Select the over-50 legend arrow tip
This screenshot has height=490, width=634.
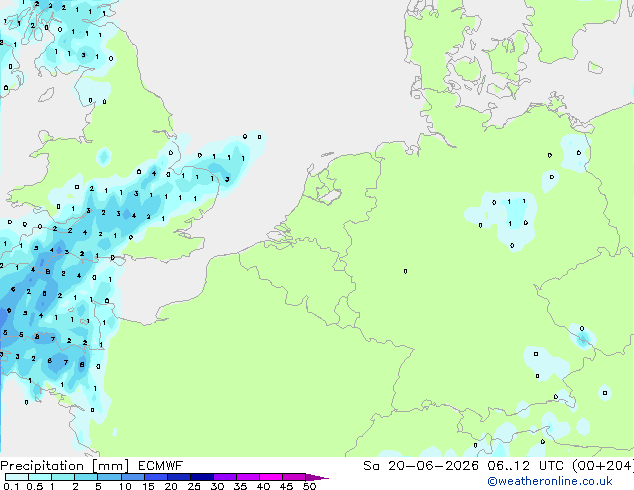[x=317, y=477]
